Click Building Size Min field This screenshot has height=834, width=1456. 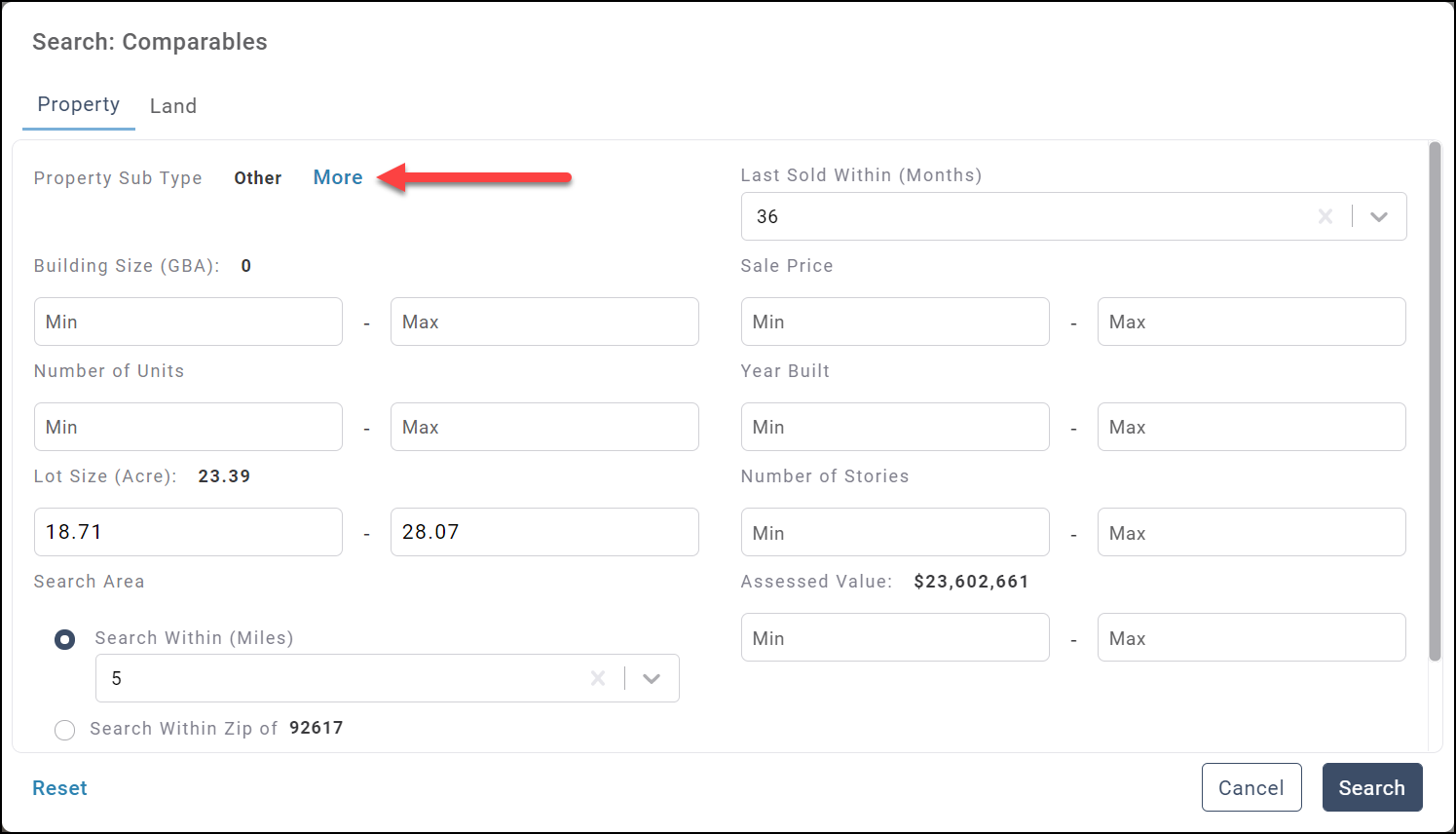point(188,322)
